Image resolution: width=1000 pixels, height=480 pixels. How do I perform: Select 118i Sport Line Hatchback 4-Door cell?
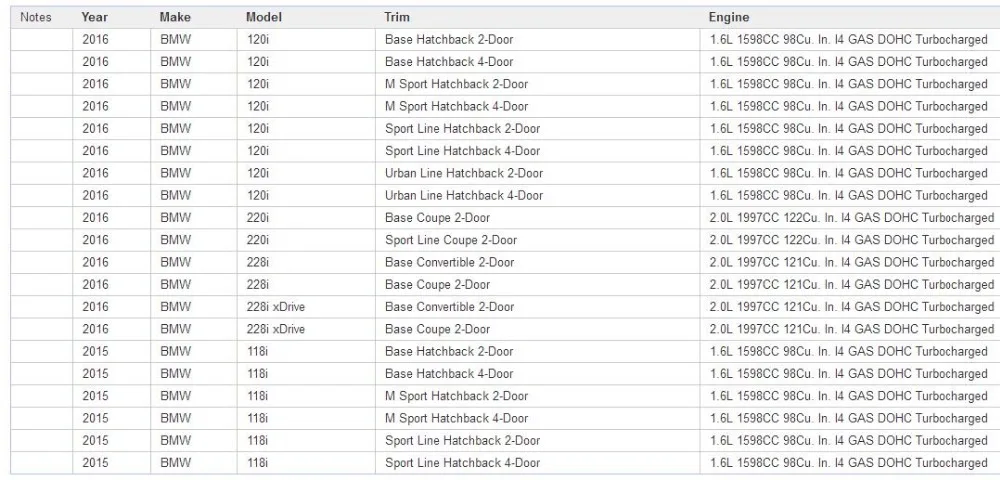[x=538, y=463]
